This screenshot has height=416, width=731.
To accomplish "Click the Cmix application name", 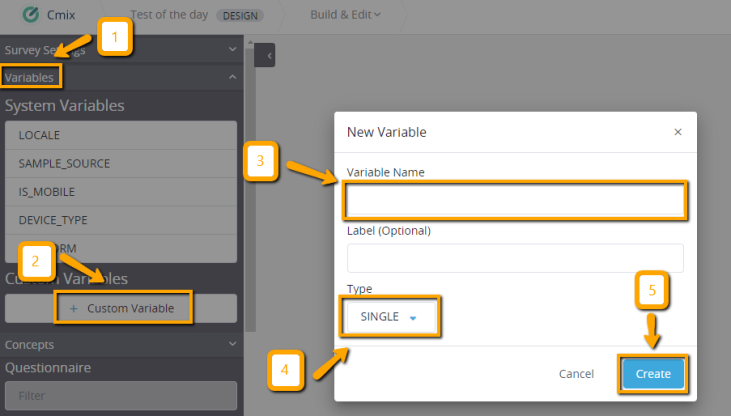I will 61,15.
